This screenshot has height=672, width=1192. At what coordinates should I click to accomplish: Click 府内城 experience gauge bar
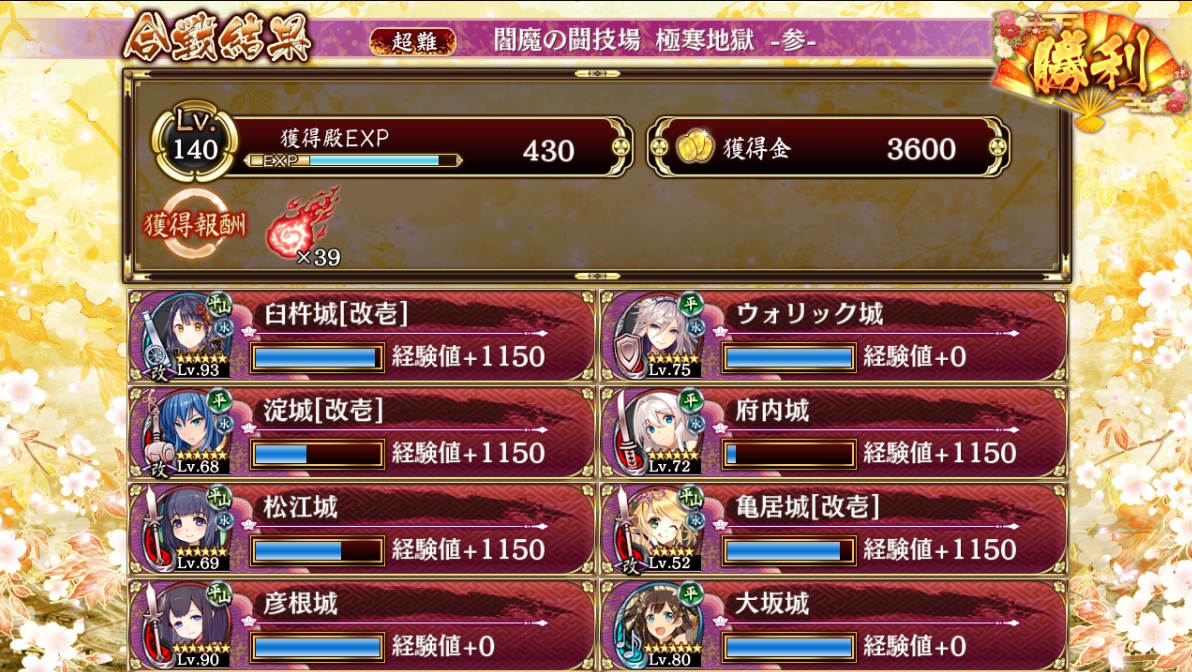789,454
